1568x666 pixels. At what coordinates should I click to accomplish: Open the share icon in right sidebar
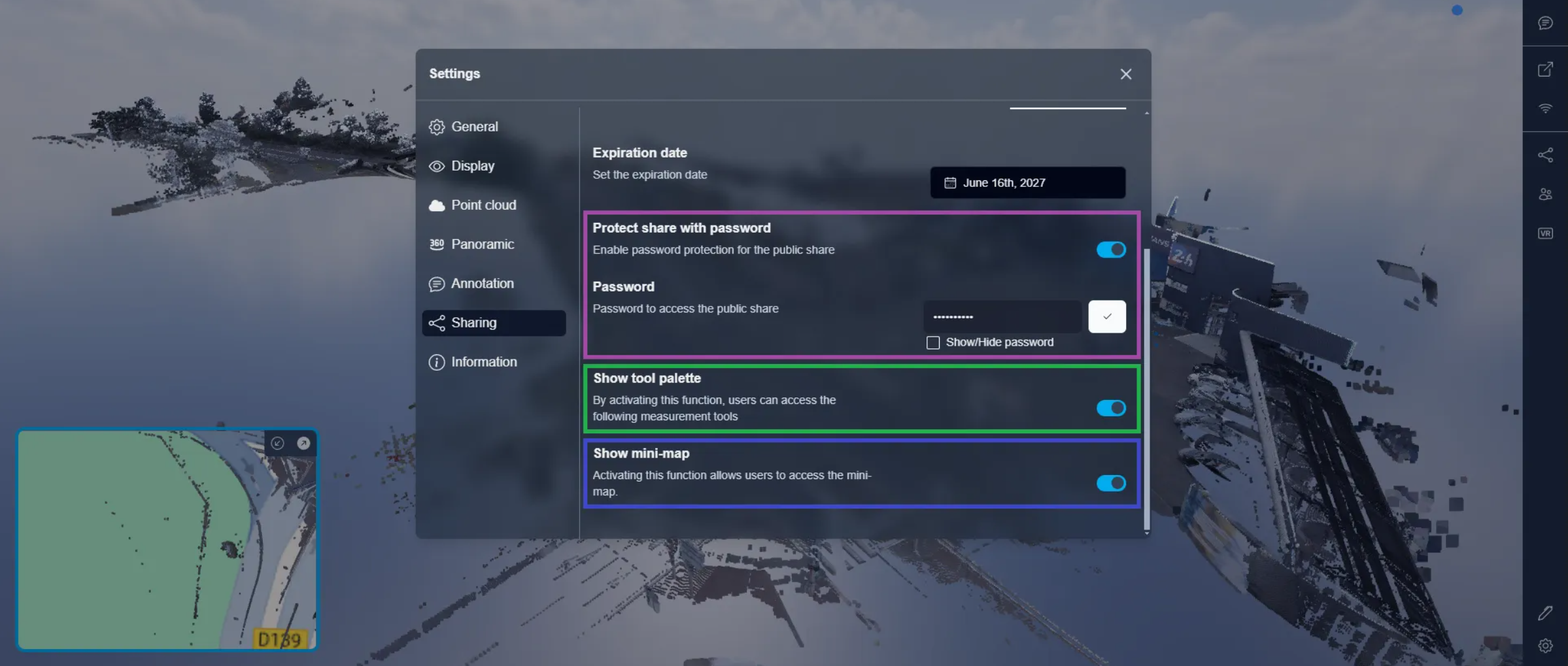(1545, 155)
